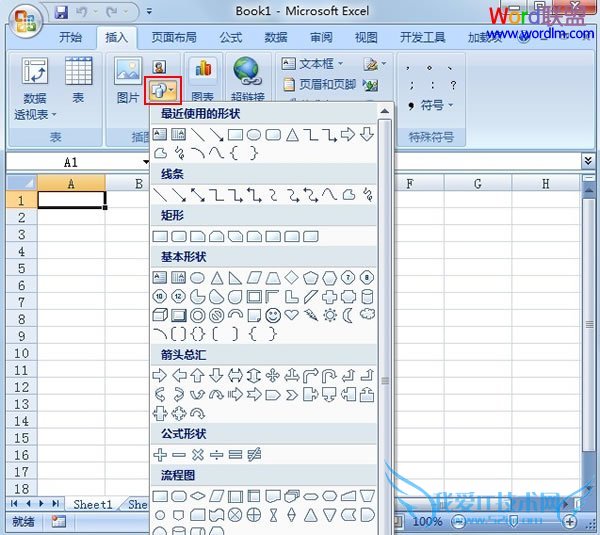
Task: Select the up arrow in 箭头总汇
Action: pos(197,375)
